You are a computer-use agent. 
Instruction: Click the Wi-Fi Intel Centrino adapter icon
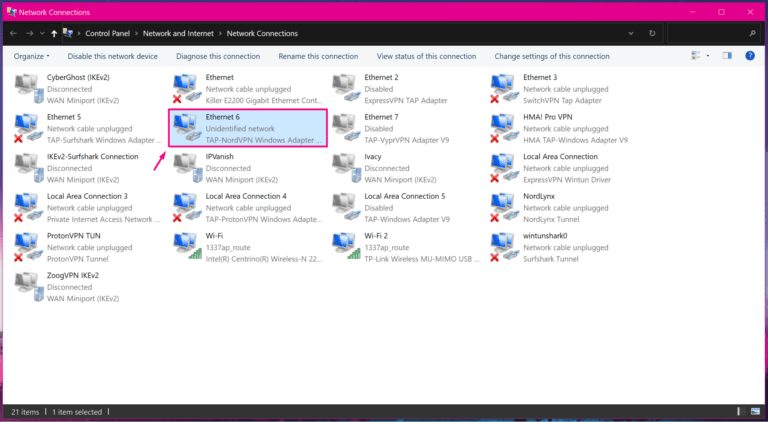pyautogui.click(x=188, y=247)
